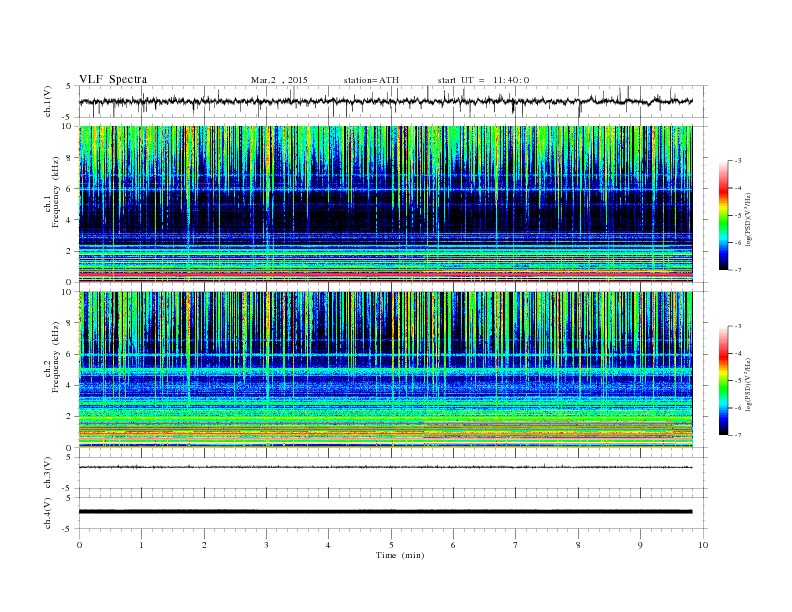This screenshot has height=612, width=792.
Task: Click the '-7' tick on lower colorbar
Action: [738, 435]
